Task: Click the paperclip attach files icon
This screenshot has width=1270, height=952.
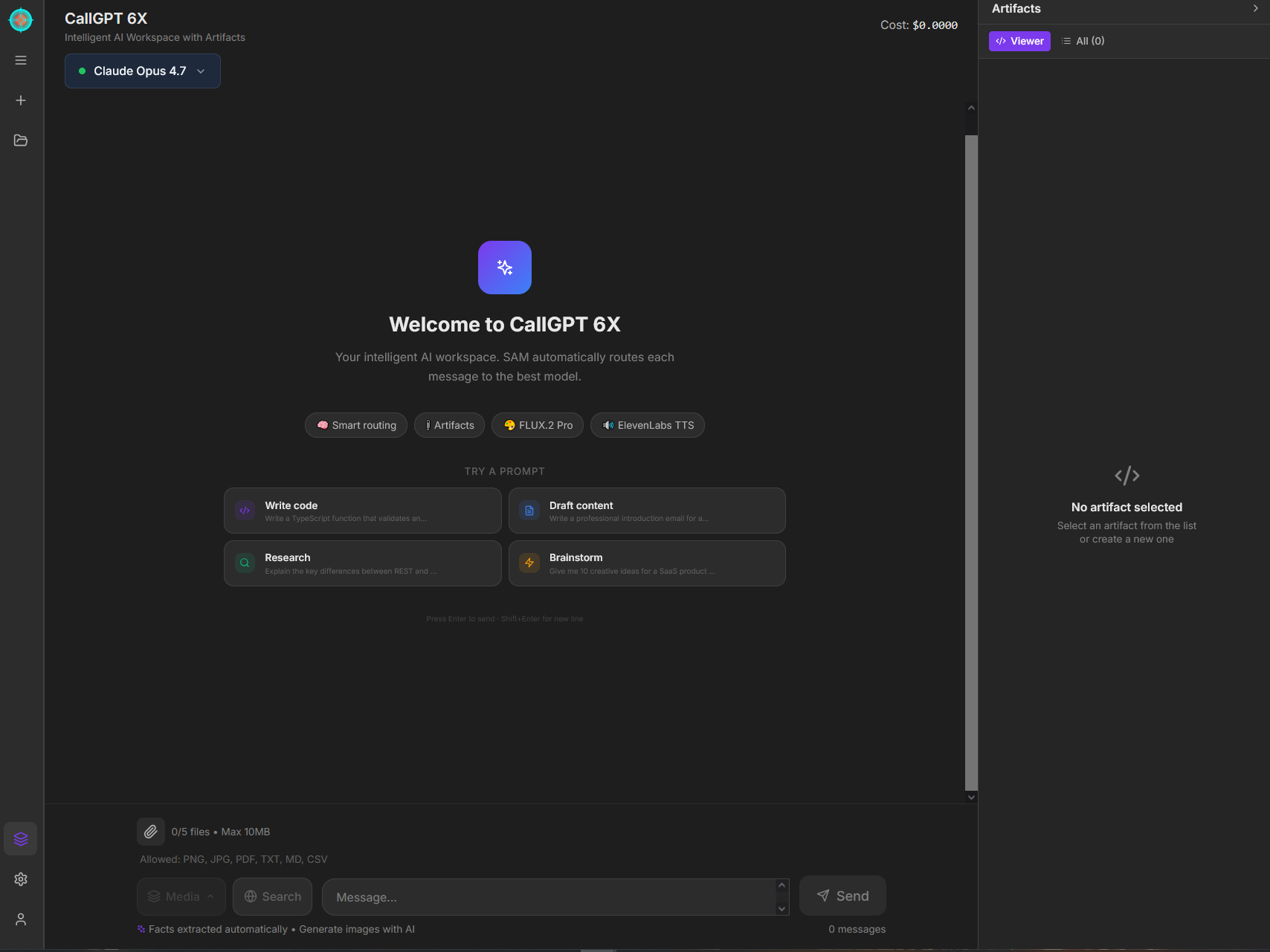Action: point(151,832)
